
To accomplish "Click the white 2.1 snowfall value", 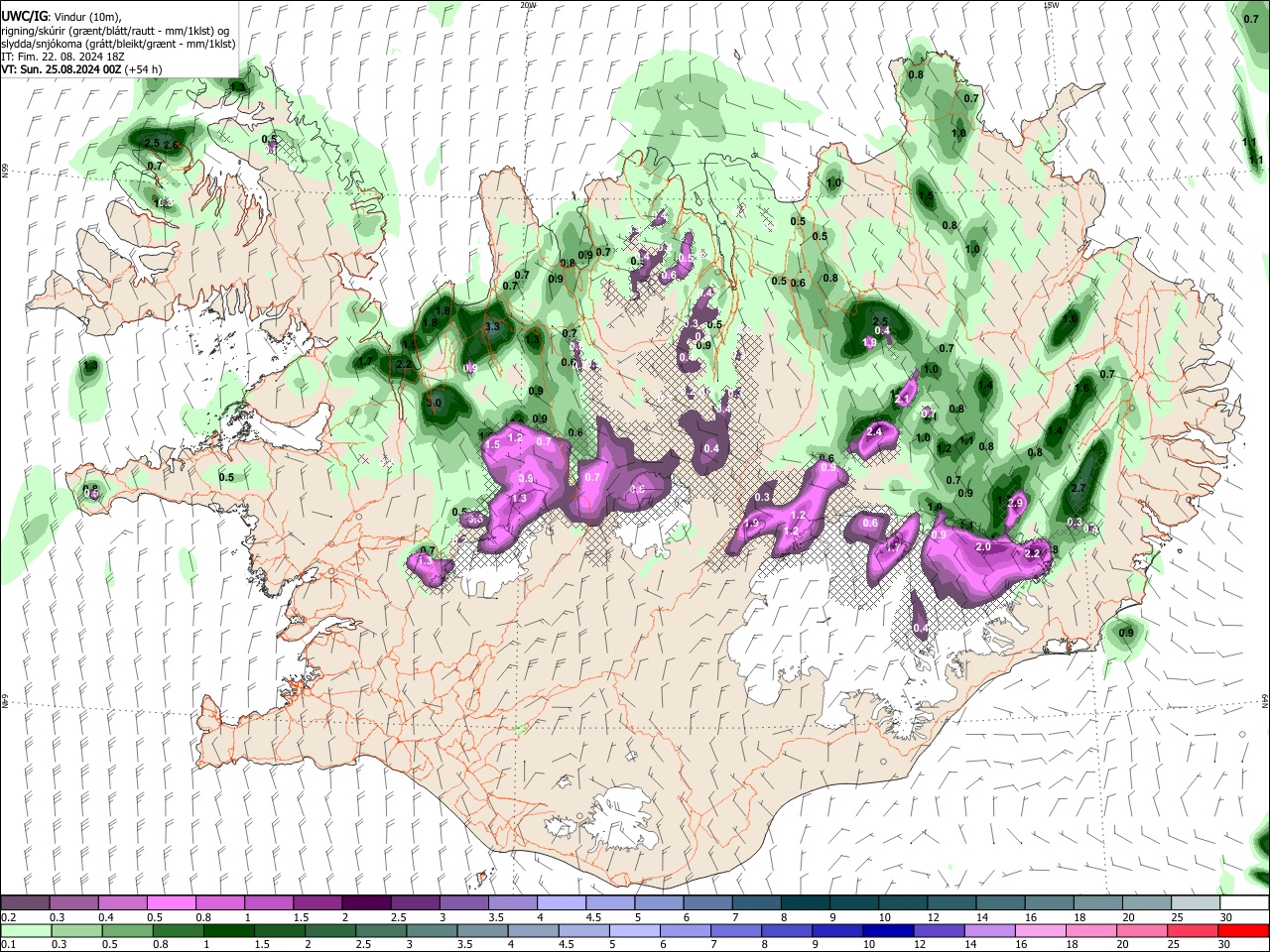I will 902,399.
